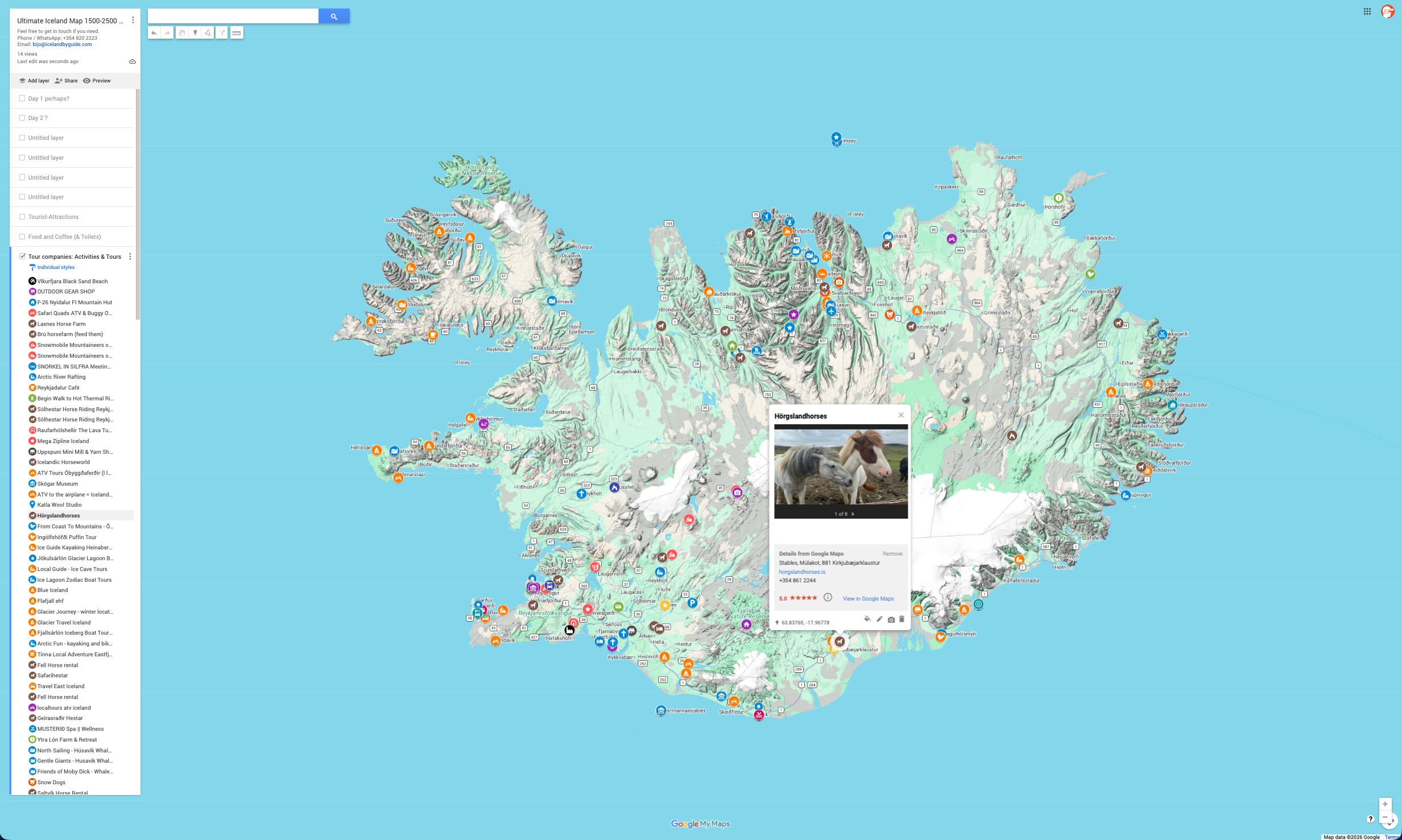1402x840 pixels.
Task: Advance to next photo in popup gallery
Action: (x=853, y=514)
